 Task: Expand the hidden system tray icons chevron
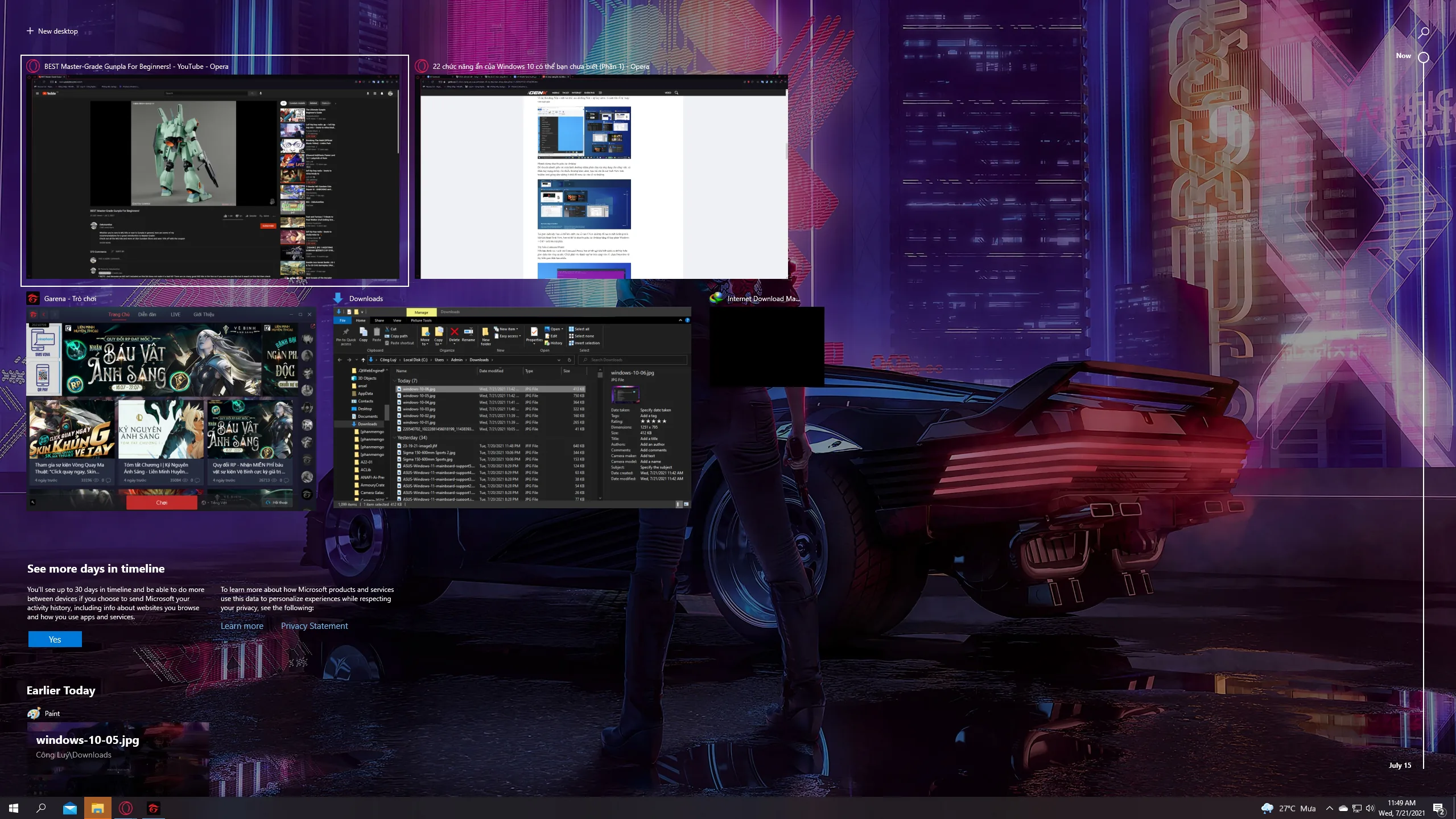tap(1329, 808)
